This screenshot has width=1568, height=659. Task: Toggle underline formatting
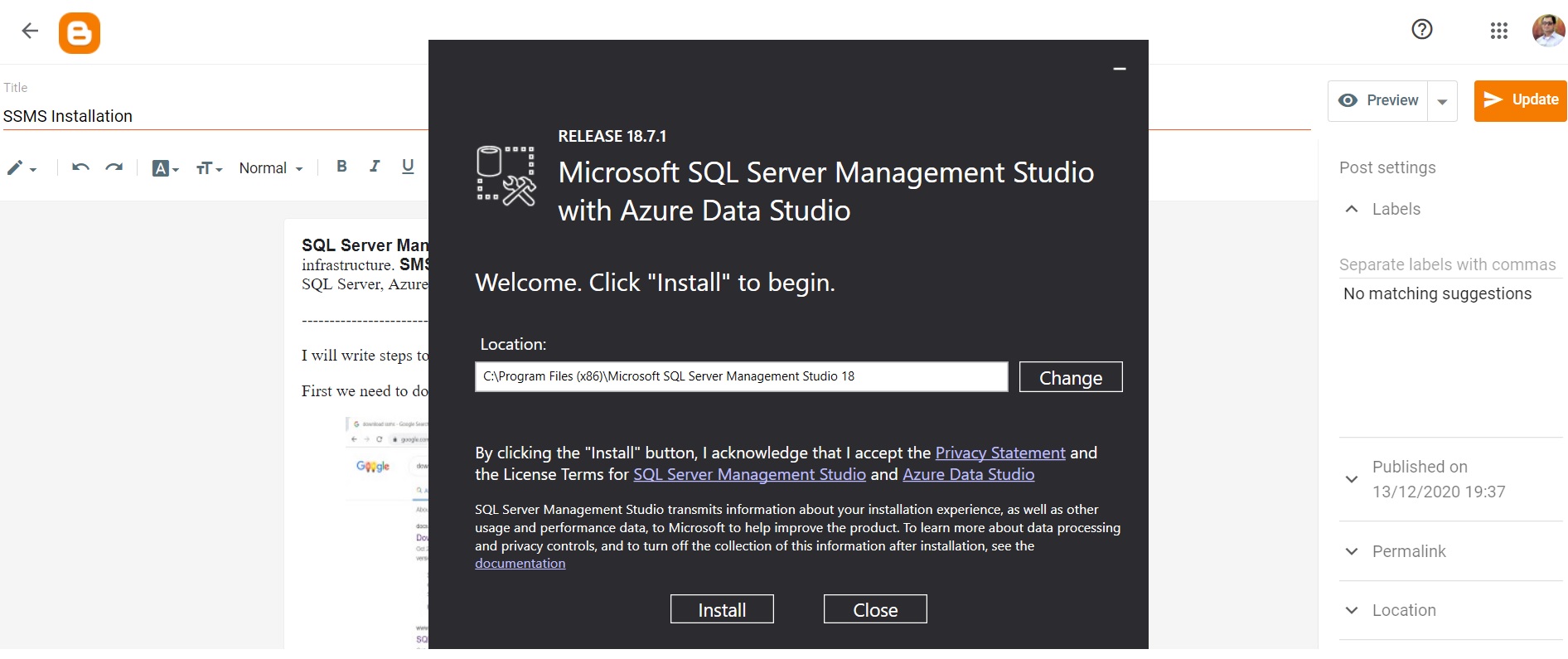click(407, 167)
